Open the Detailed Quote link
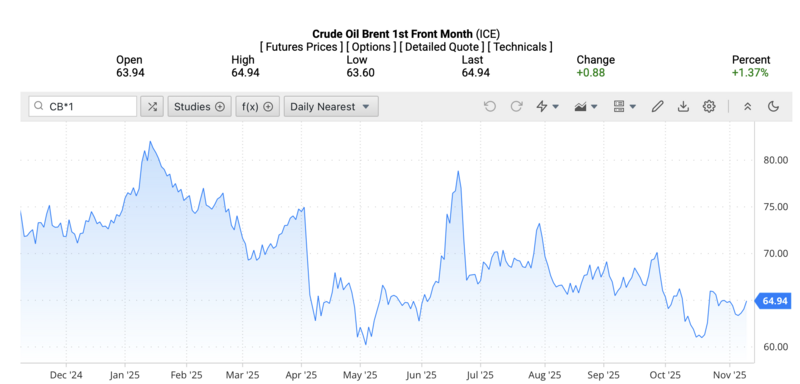 (442, 47)
